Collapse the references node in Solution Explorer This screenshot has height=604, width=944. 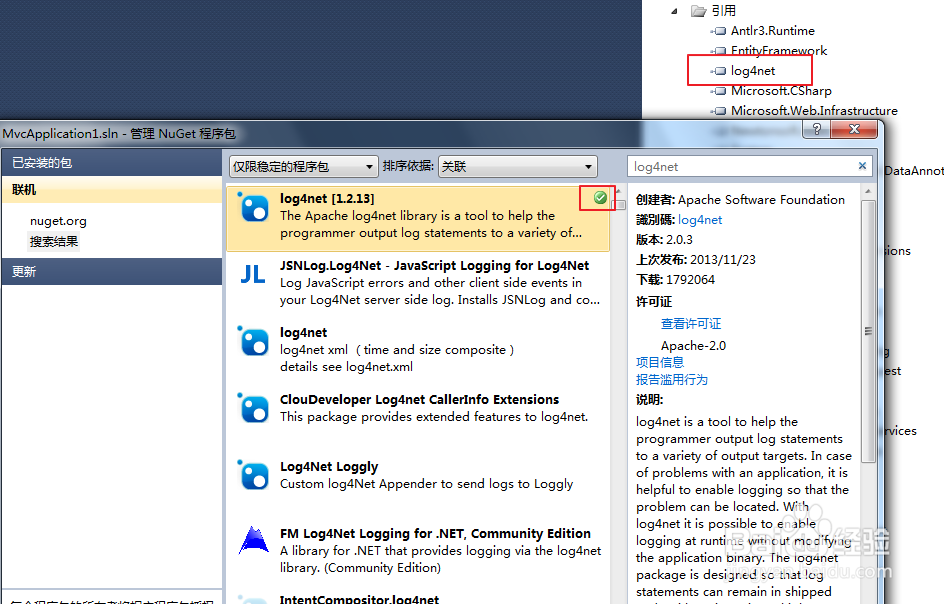674,11
